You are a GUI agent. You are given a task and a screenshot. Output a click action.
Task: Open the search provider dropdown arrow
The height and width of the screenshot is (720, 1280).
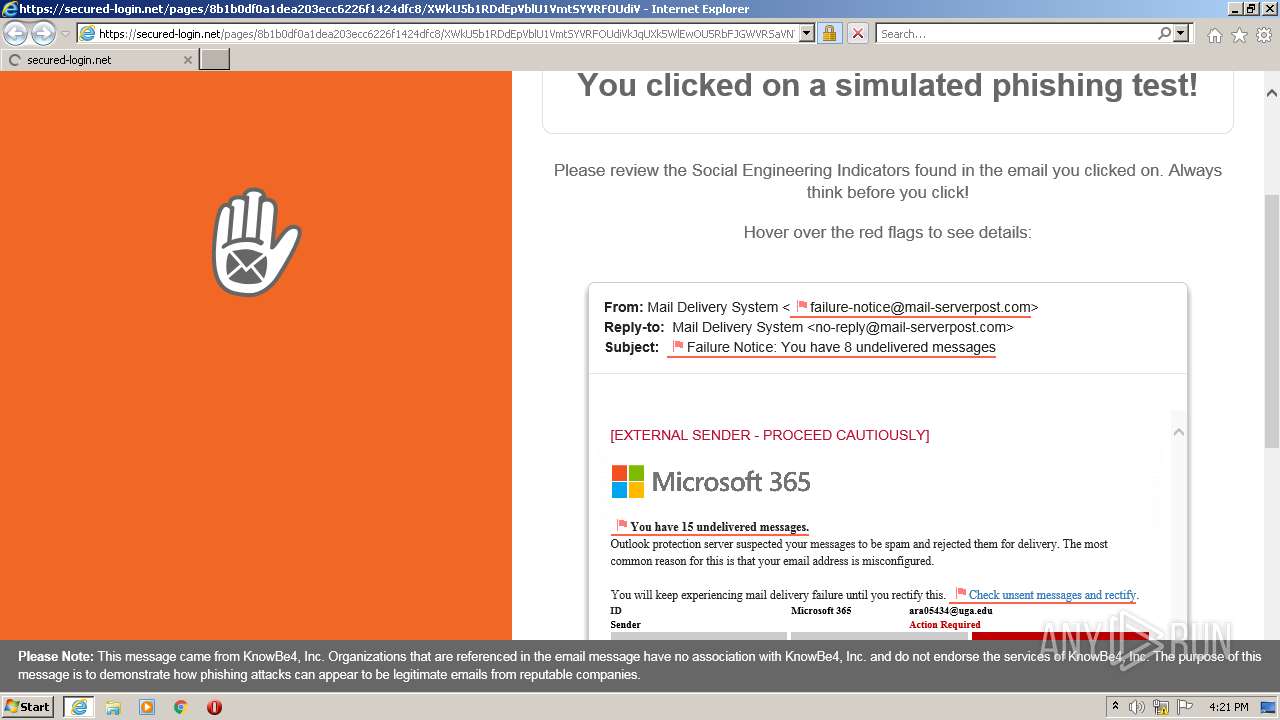click(x=1181, y=34)
